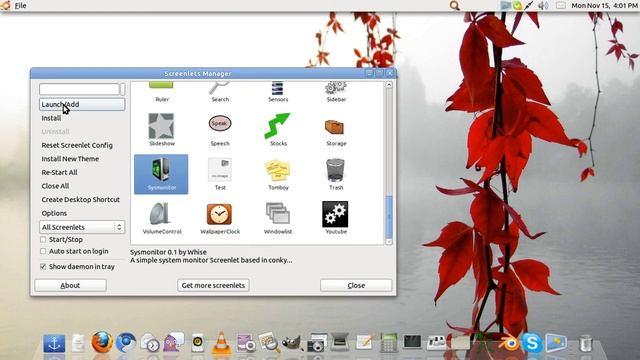Select the Youtube gears icon
The height and width of the screenshot is (360, 640).
pos(335,214)
